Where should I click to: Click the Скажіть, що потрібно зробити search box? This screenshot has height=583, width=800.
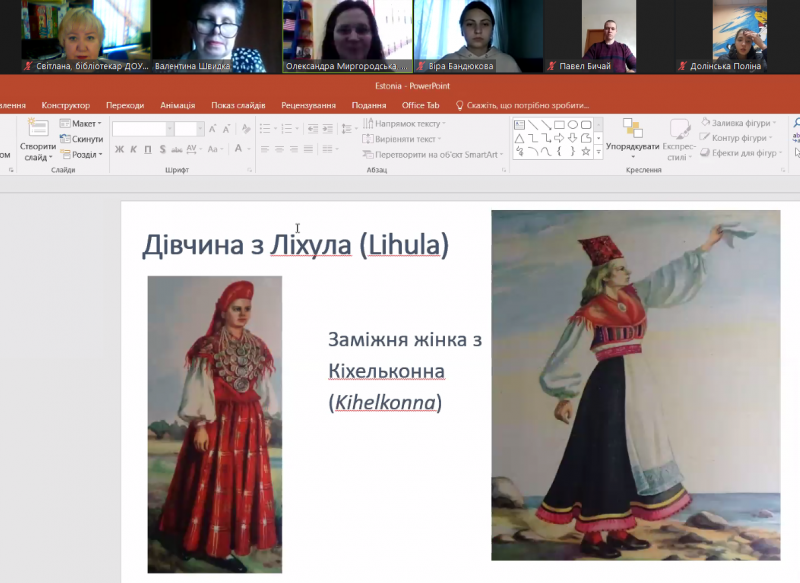[x=522, y=105]
